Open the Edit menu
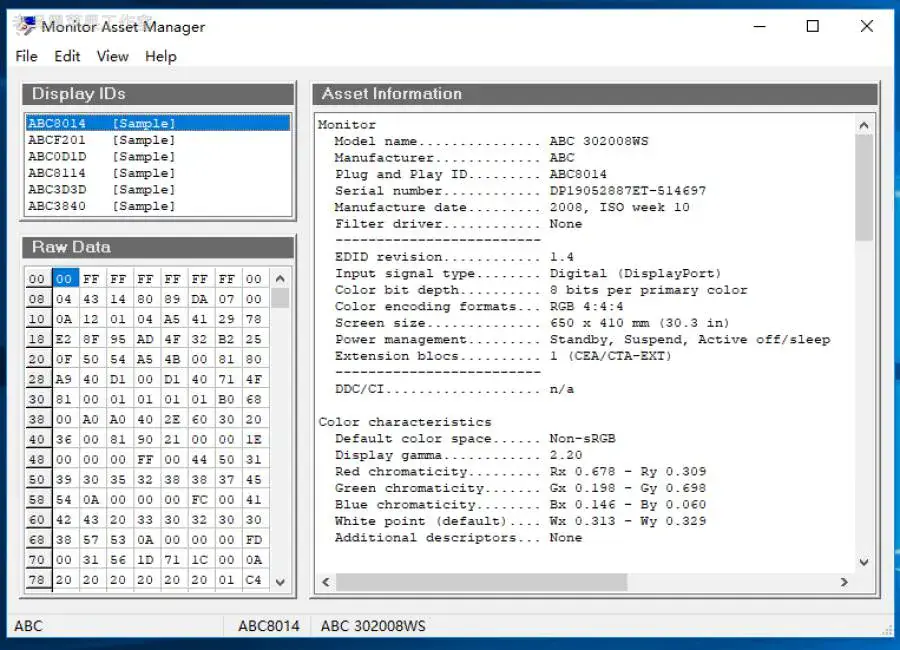 click(x=67, y=56)
